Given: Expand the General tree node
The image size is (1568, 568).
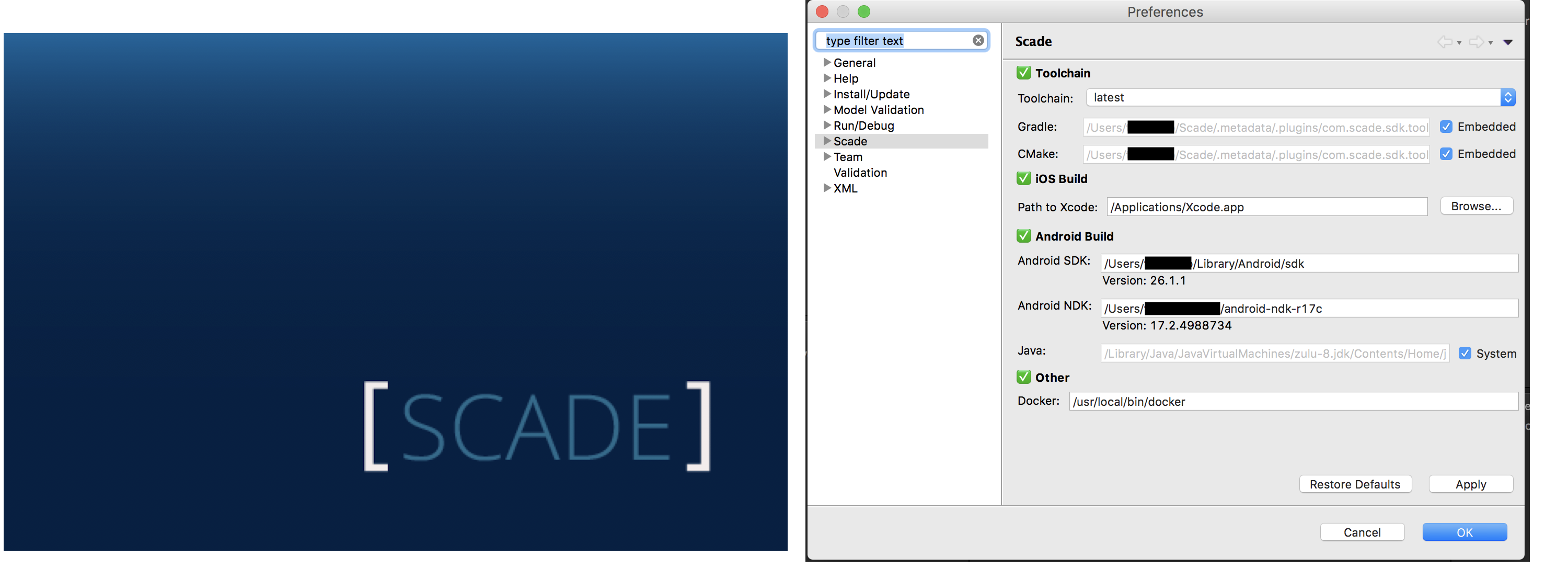Looking at the screenshot, I should click(x=827, y=63).
